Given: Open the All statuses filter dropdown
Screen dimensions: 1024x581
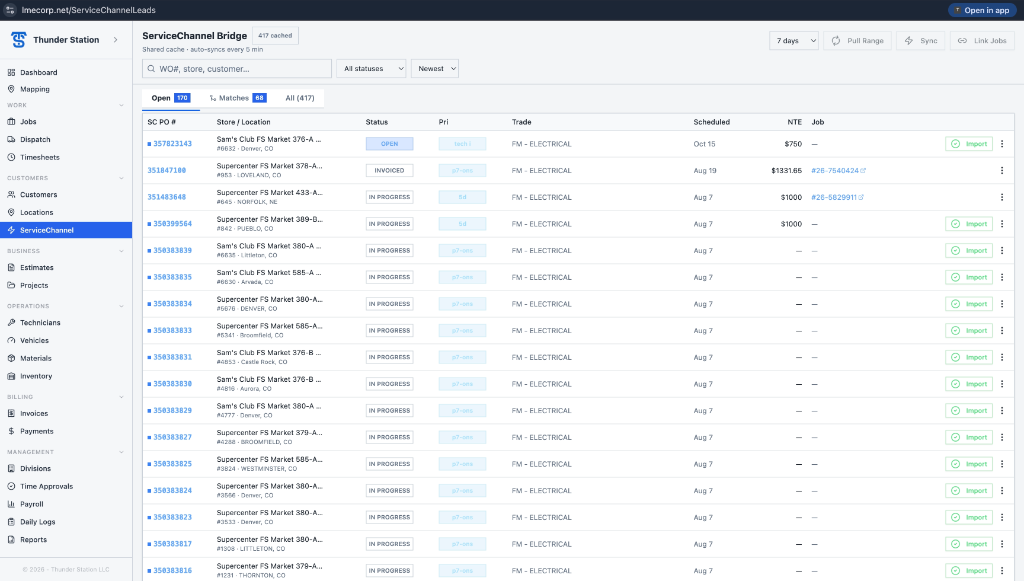Looking at the screenshot, I should click(371, 69).
